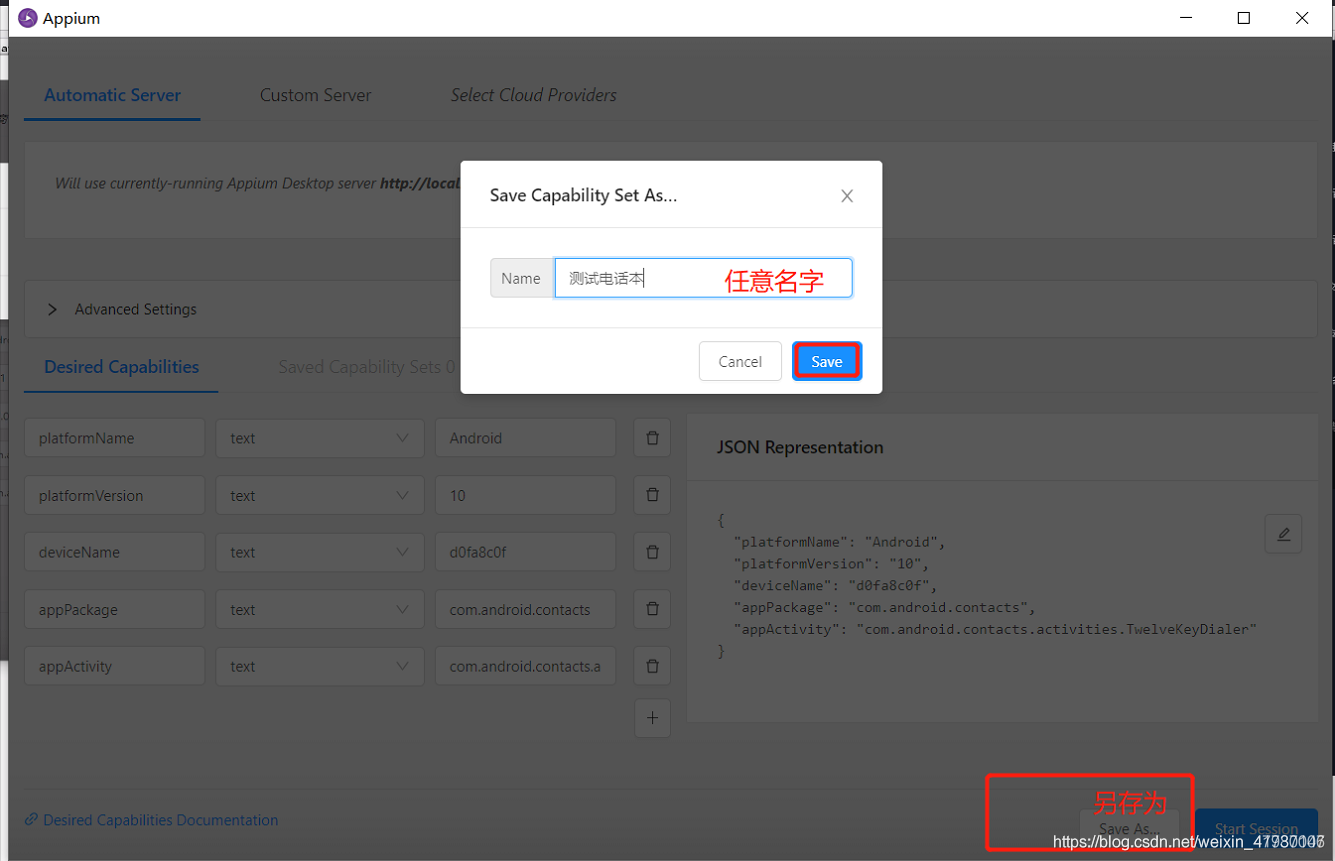Viewport: 1335px width, 861px height.
Task: Open type dropdown for deviceName
Action: (320, 552)
